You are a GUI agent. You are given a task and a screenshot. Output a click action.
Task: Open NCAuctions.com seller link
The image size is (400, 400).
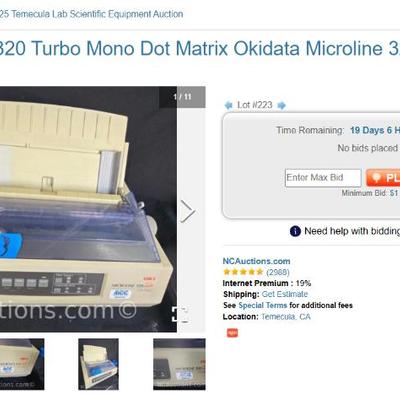[x=256, y=261]
